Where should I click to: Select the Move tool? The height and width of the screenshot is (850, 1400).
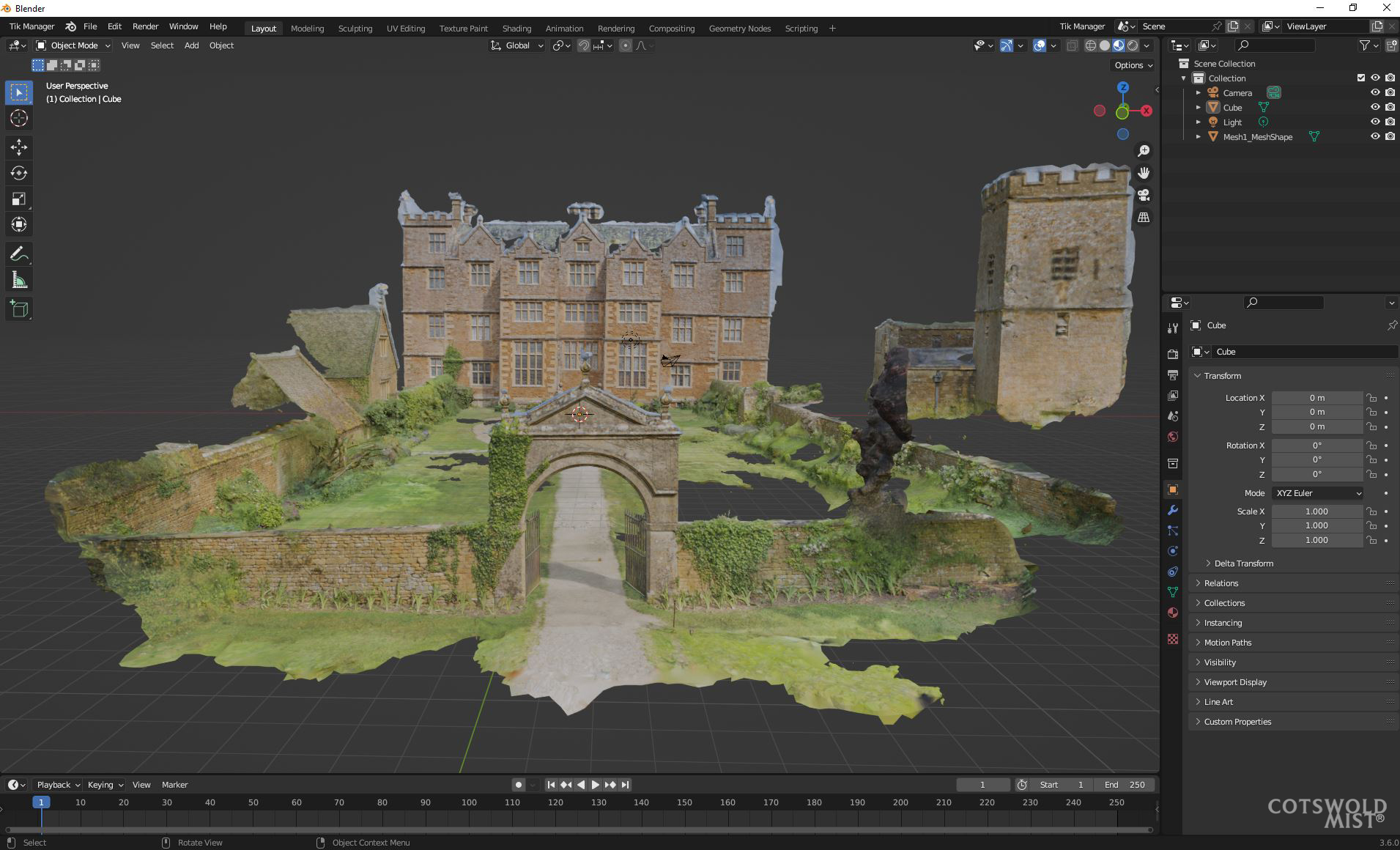point(19,147)
